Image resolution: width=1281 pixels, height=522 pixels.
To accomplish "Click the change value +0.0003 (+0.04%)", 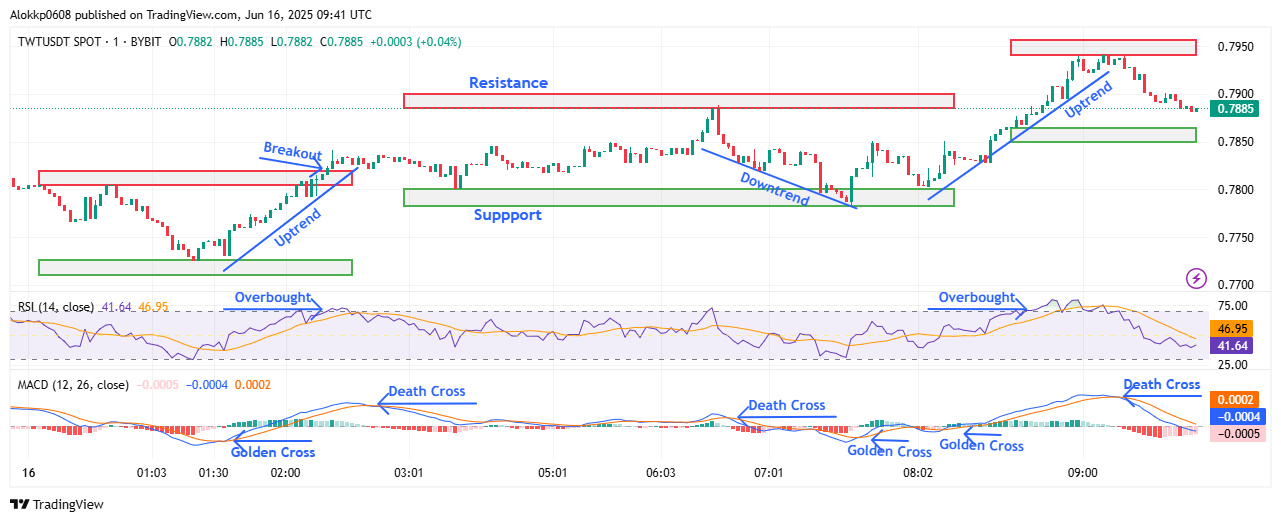I will pos(416,42).
